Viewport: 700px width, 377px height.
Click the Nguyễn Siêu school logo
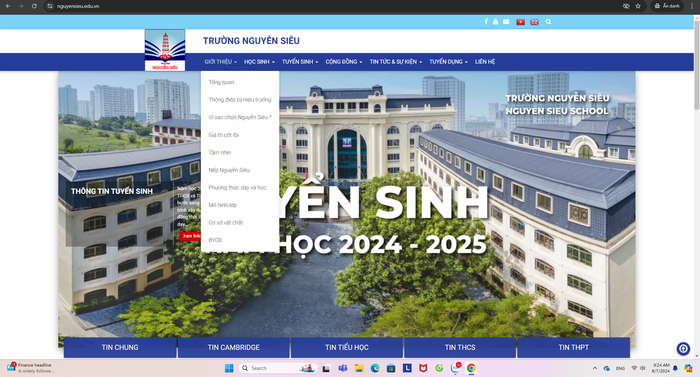click(x=165, y=50)
